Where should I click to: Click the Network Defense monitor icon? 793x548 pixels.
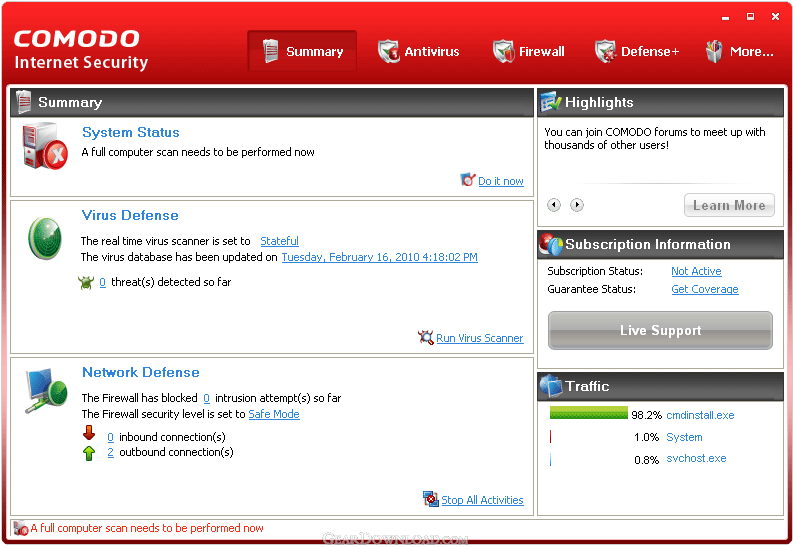pyautogui.click(x=46, y=390)
